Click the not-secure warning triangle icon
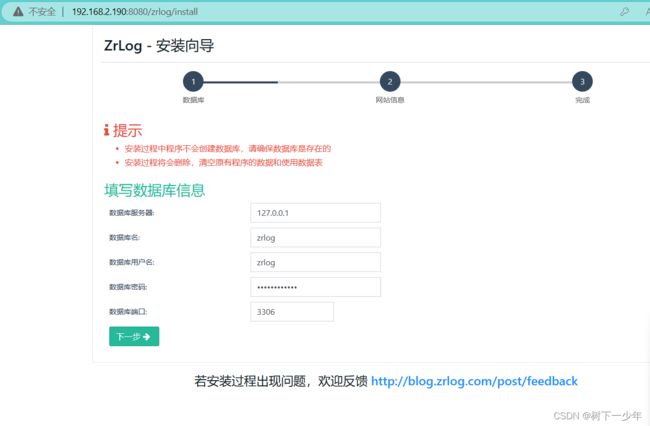The width and height of the screenshot is (650, 426). (x=18, y=12)
